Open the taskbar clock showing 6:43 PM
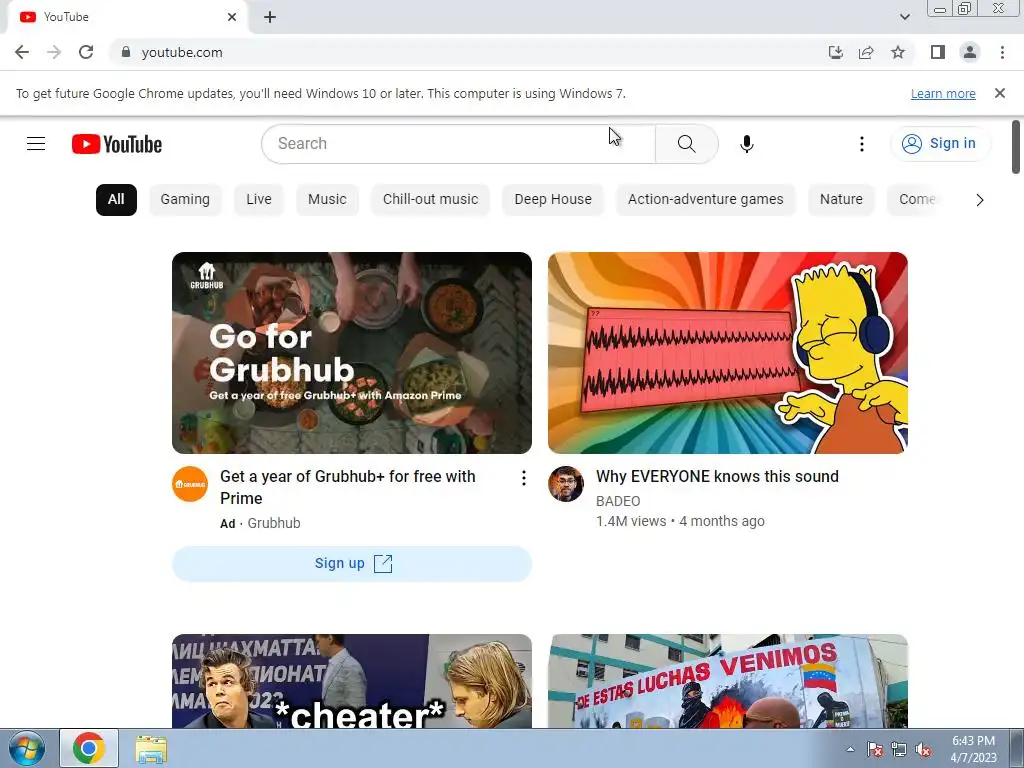This screenshot has height=768, width=1024. click(973, 749)
